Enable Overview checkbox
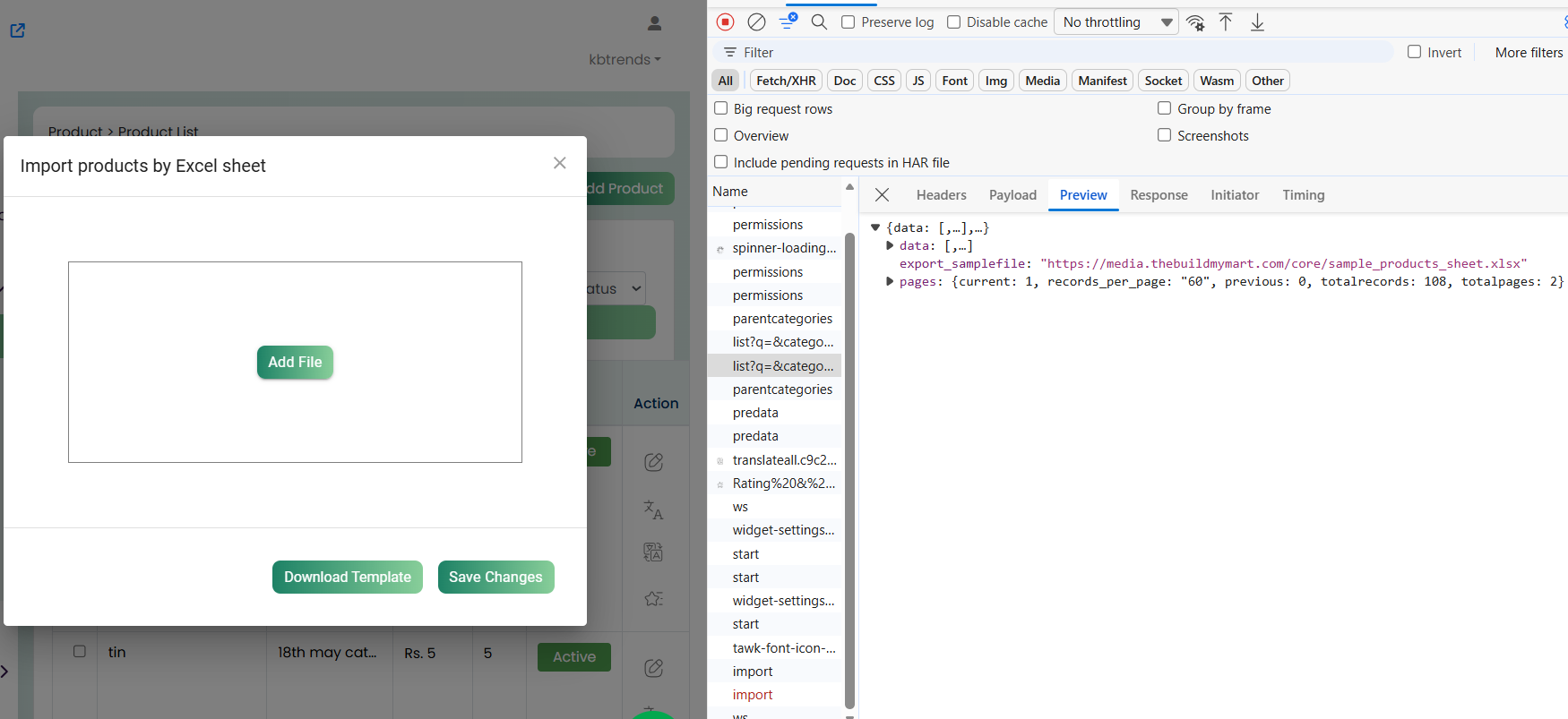This screenshot has width=1568, height=719. pyautogui.click(x=720, y=135)
